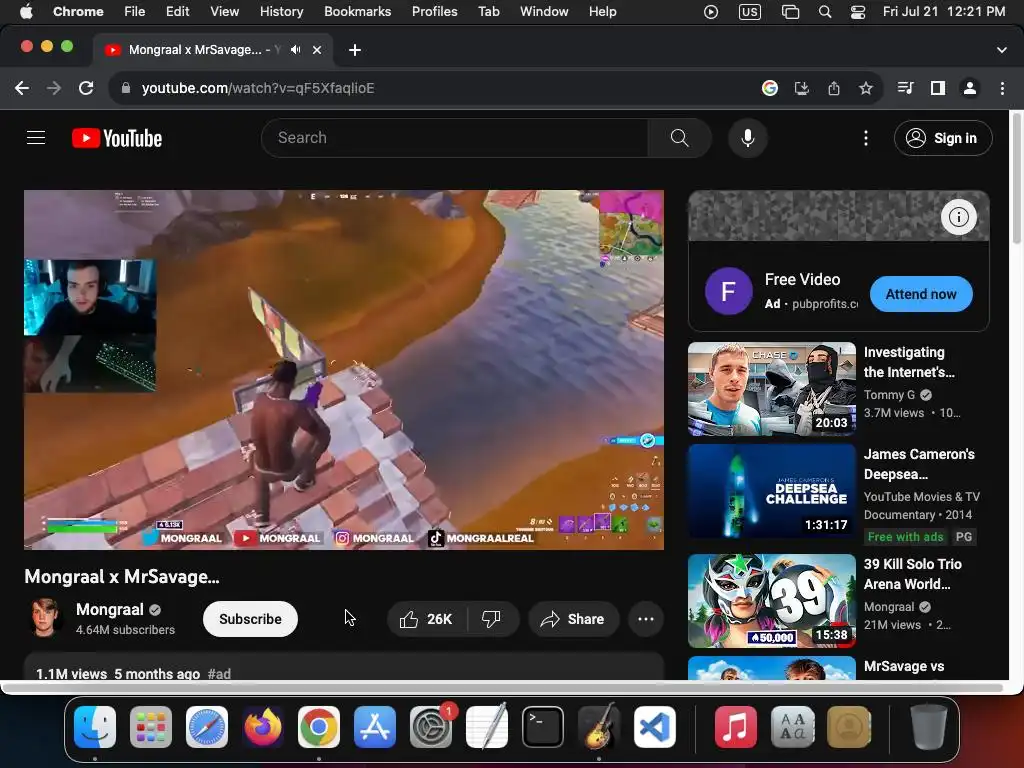
Task: Open YouTube settings three-dot menu
Action: click(x=865, y=138)
